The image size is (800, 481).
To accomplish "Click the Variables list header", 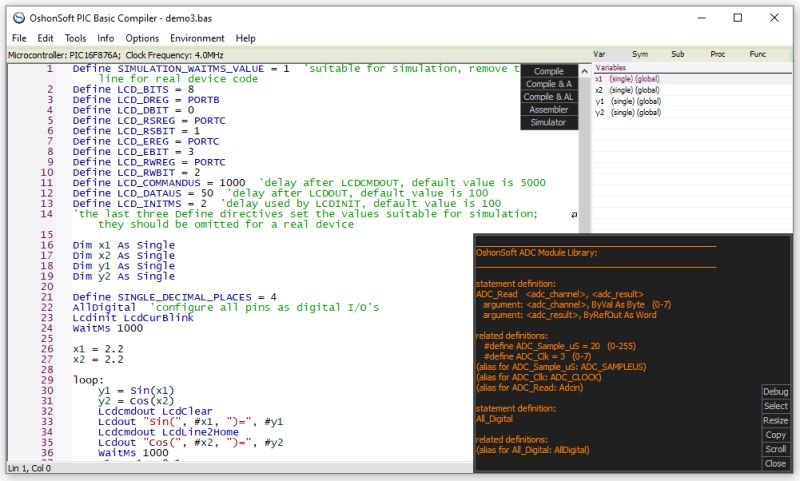I will point(692,68).
